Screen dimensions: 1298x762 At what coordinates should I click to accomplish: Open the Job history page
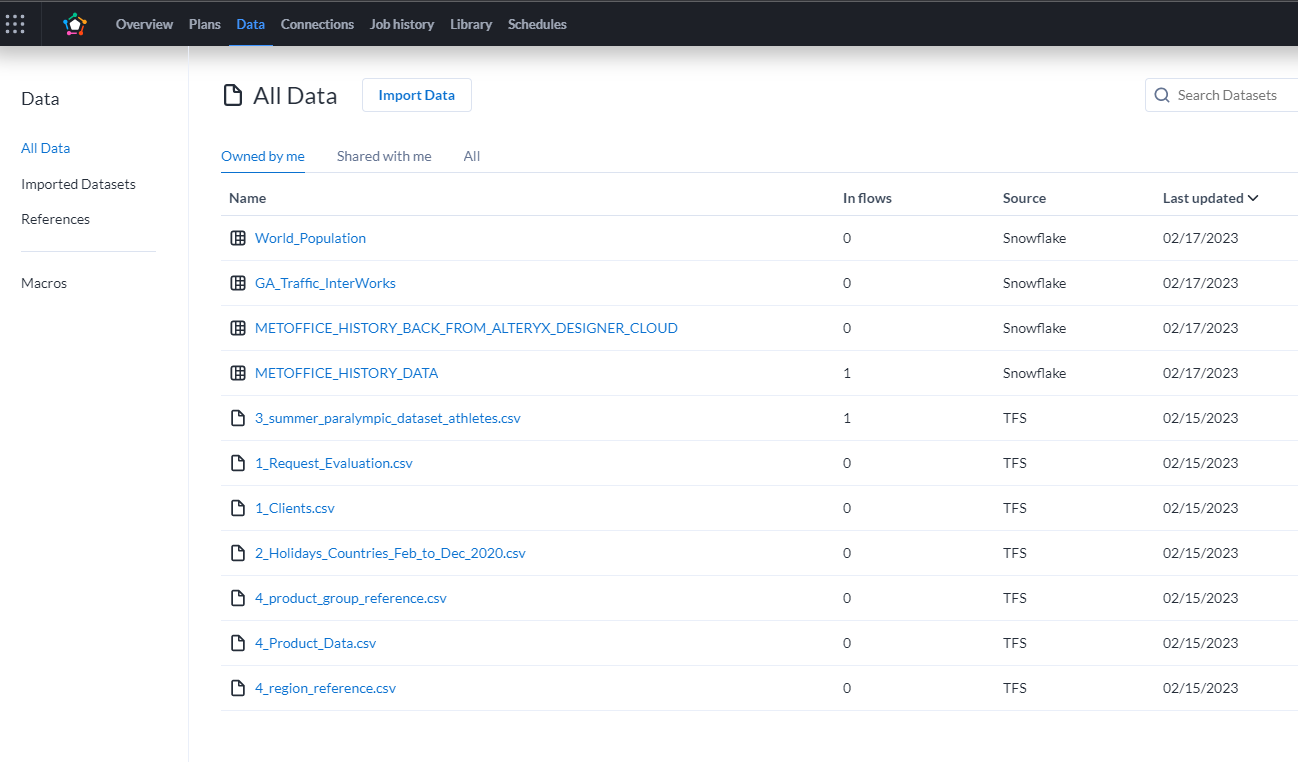pyautogui.click(x=402, y=24)
